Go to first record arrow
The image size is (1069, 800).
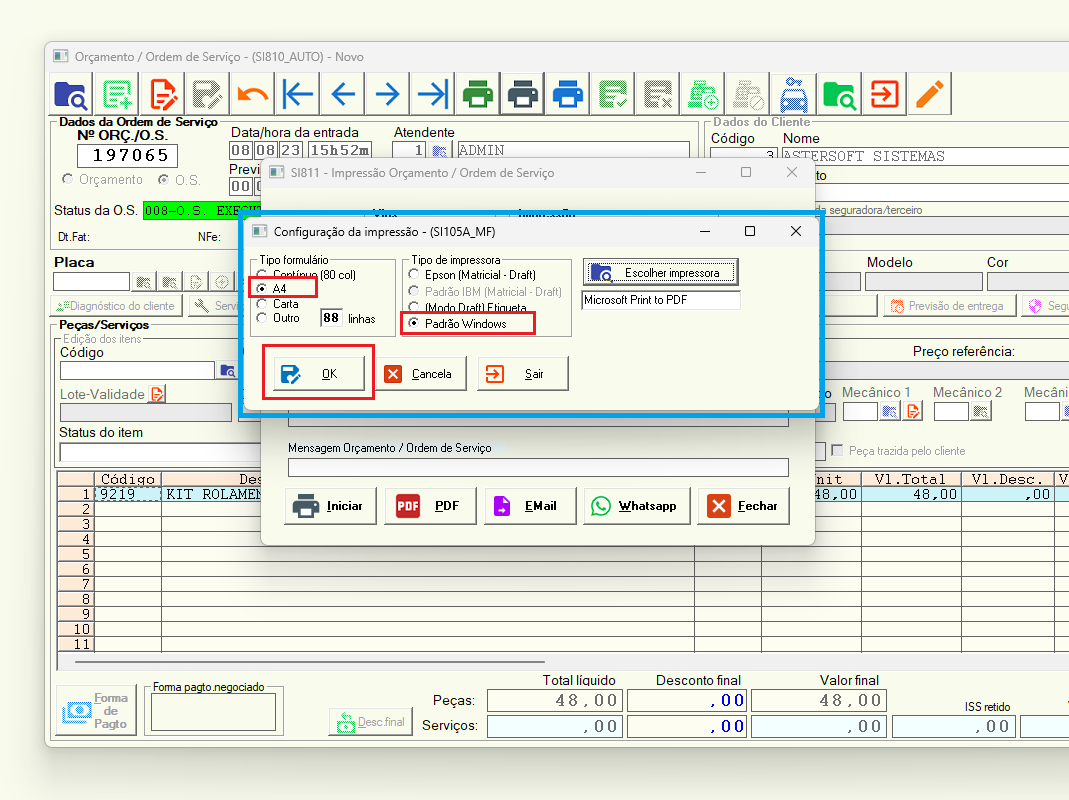[298, 95]
